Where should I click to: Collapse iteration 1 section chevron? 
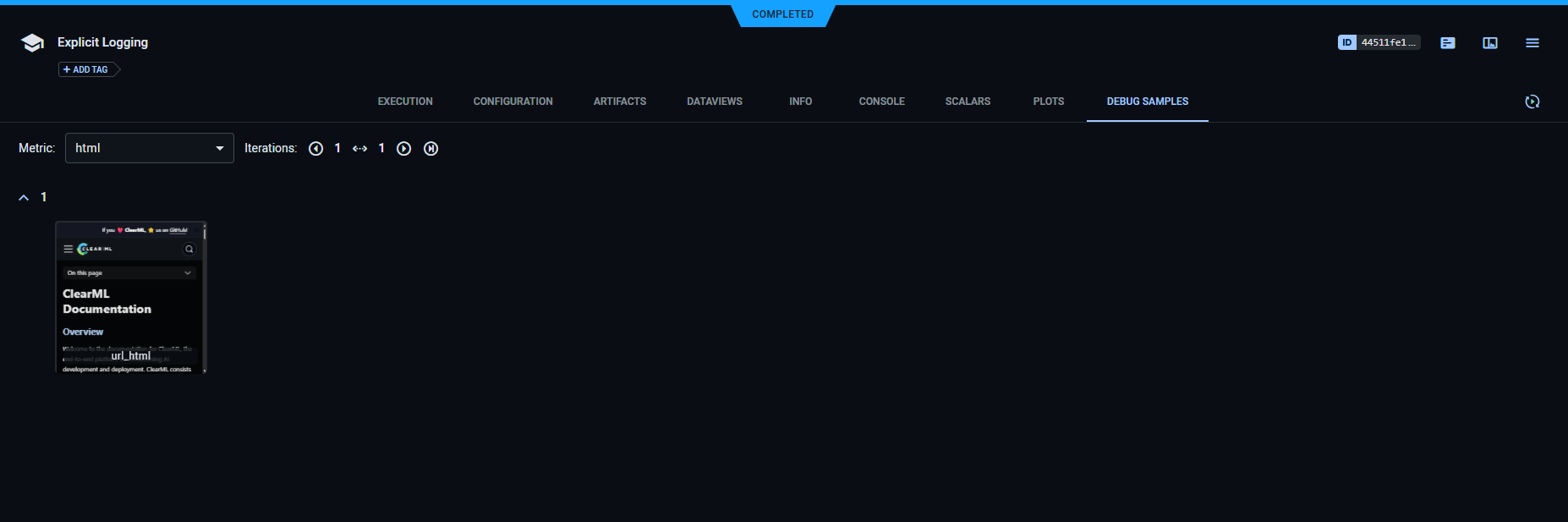click(24, 197)
